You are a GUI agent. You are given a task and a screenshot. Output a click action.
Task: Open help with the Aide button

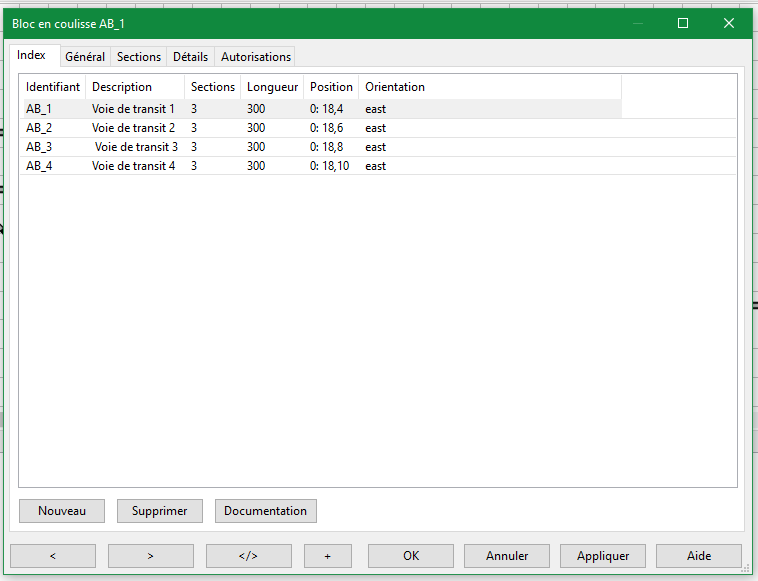point(699,556)
